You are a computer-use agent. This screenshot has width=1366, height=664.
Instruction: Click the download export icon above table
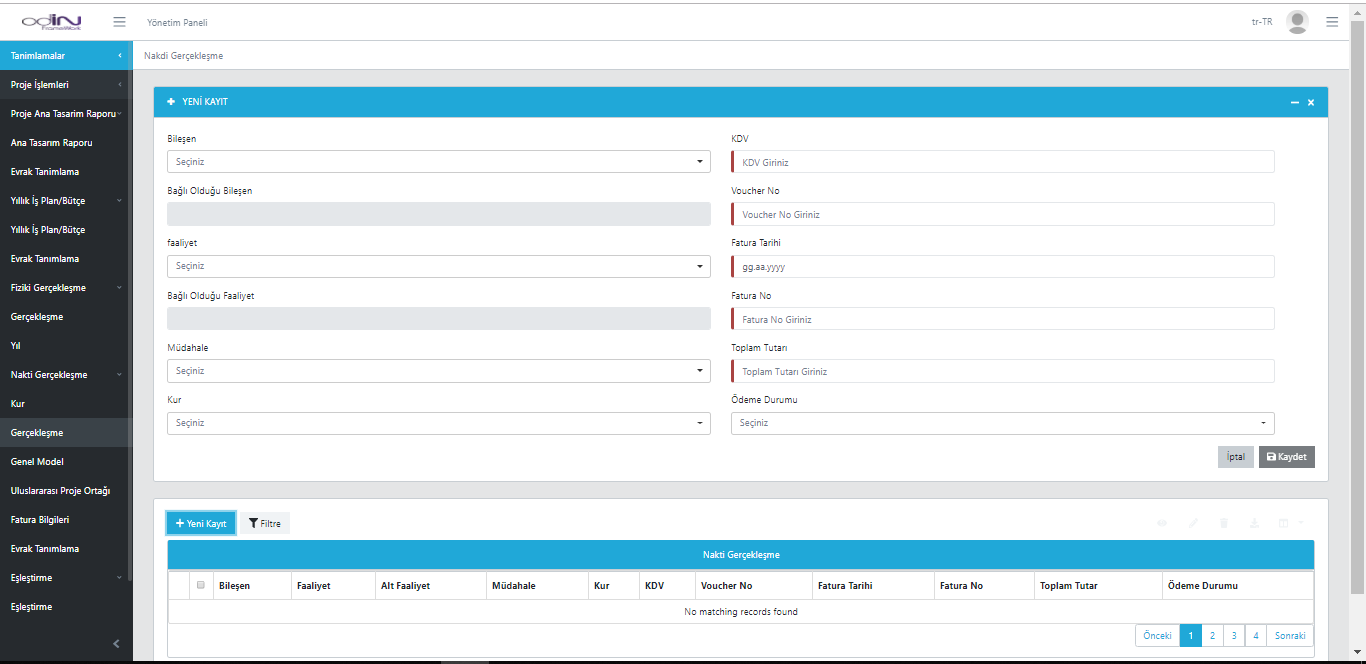click(1254, 523)
